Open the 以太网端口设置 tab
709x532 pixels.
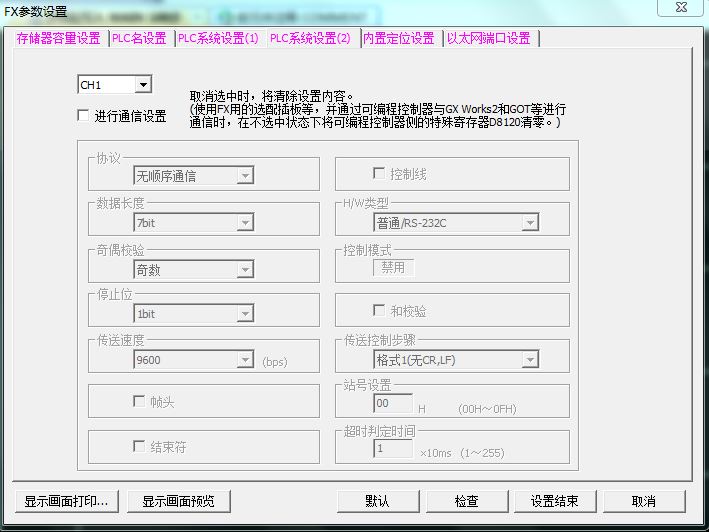(x=488, y=38)
